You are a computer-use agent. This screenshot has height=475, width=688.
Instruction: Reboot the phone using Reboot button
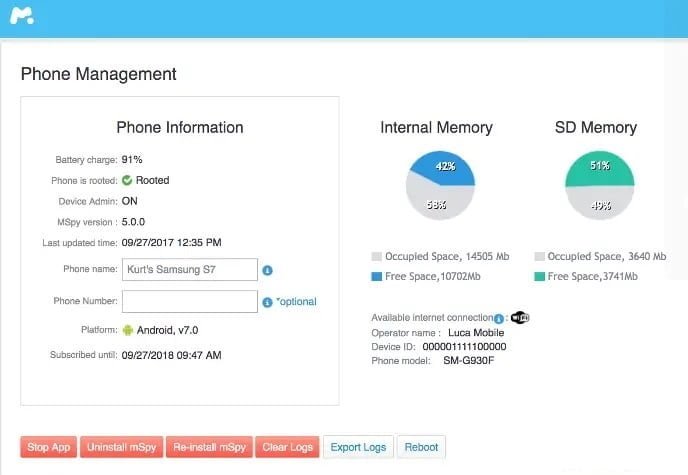click(x=421, y=447)
